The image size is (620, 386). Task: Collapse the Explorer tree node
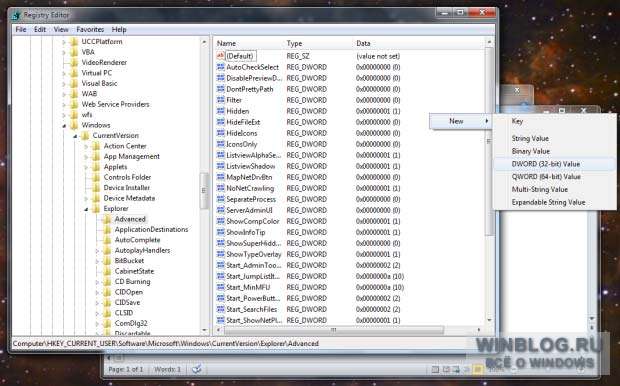pos(86,209)
